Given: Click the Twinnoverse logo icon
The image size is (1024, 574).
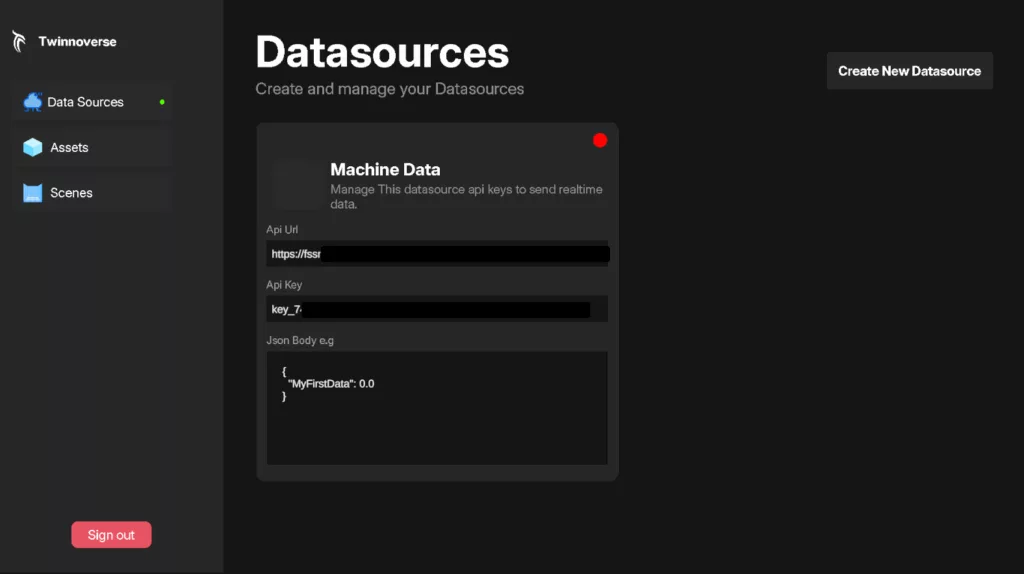Looking at the screenshot, I should 19,41.
